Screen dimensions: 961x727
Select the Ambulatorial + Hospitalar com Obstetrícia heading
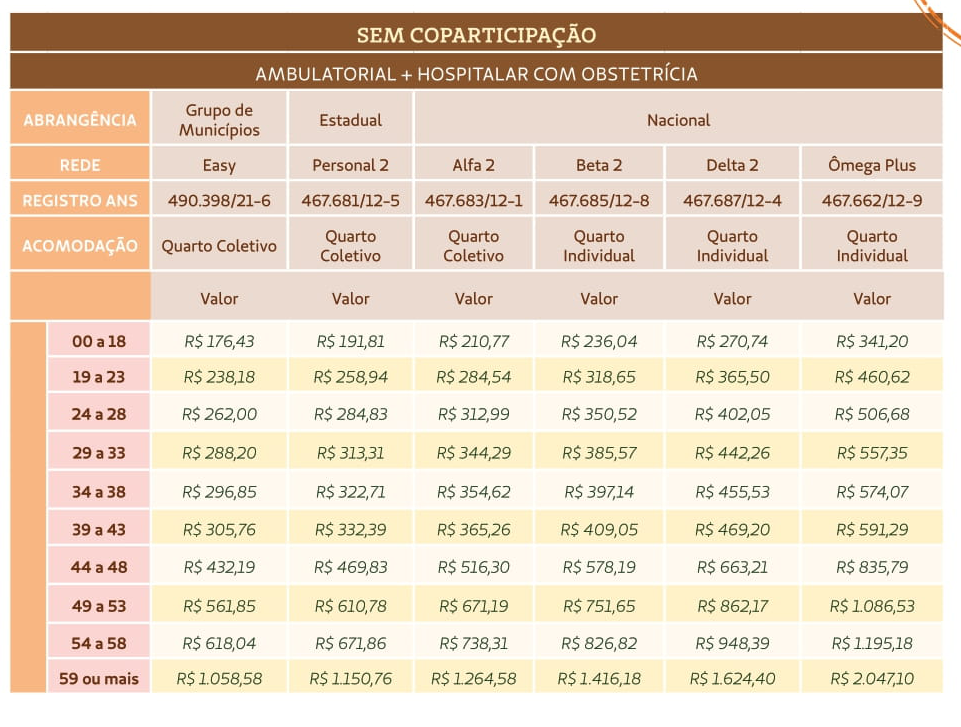pos(476,74)
